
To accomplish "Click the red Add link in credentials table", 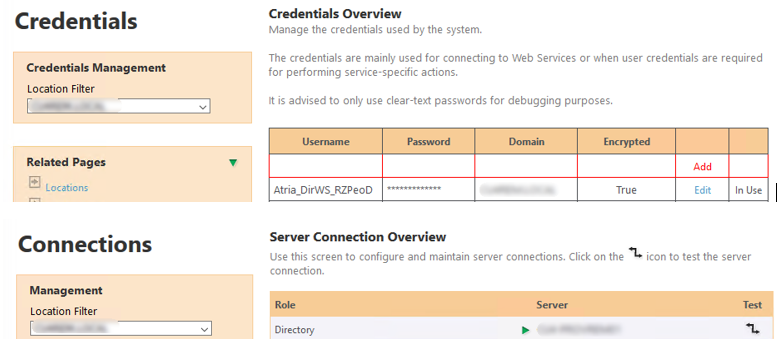I will pos(702,167).
